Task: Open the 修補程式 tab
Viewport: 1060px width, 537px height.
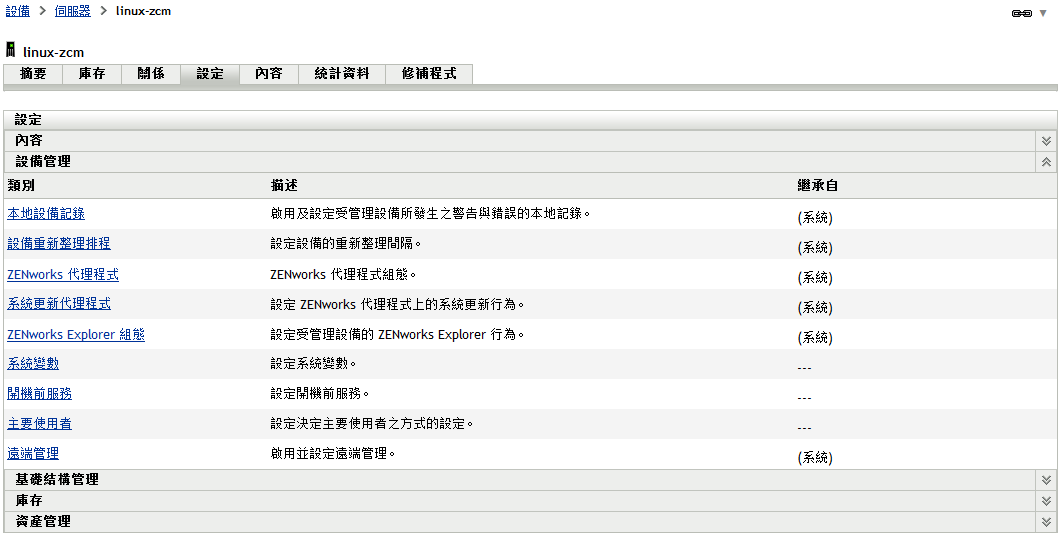Action: point(429,74)
